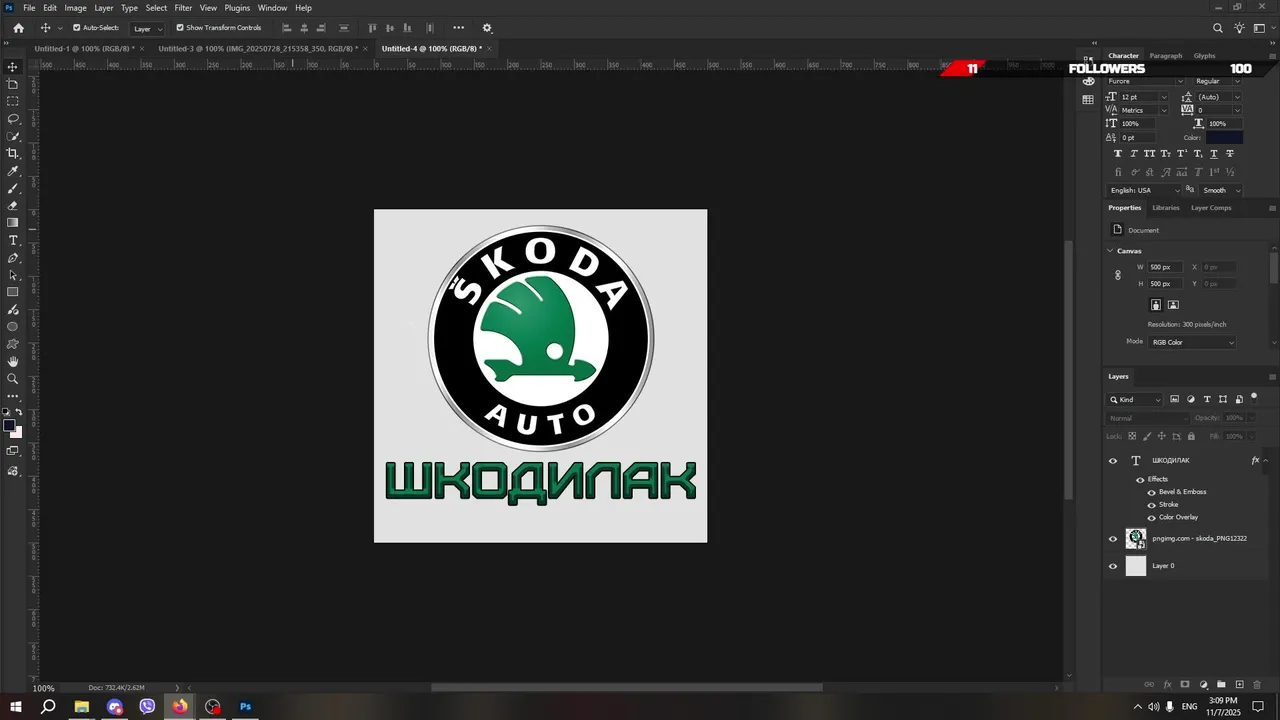
Task: Select the Crop tool
Action: click(x=13, y=153)
